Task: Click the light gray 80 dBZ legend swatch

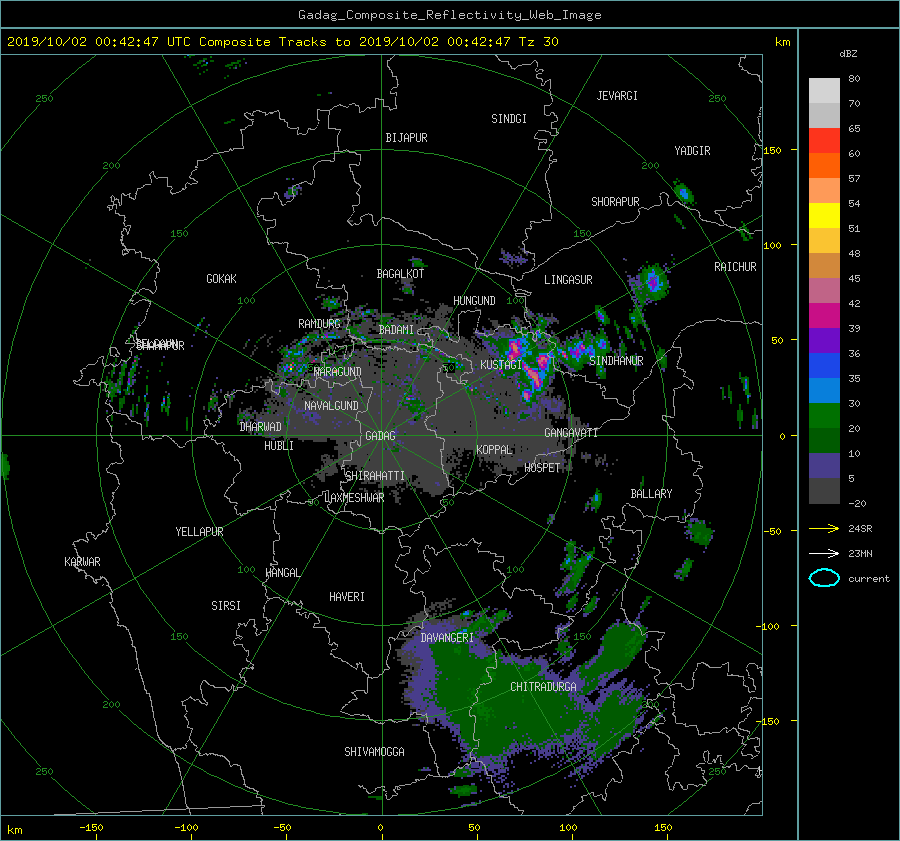Action: click(824, 91)
